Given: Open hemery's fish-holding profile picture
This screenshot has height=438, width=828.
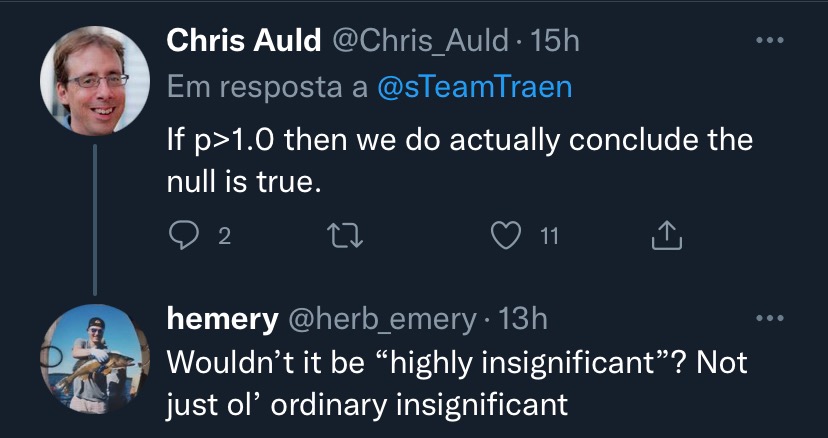Looking at the screenshot, I should 95,359.
